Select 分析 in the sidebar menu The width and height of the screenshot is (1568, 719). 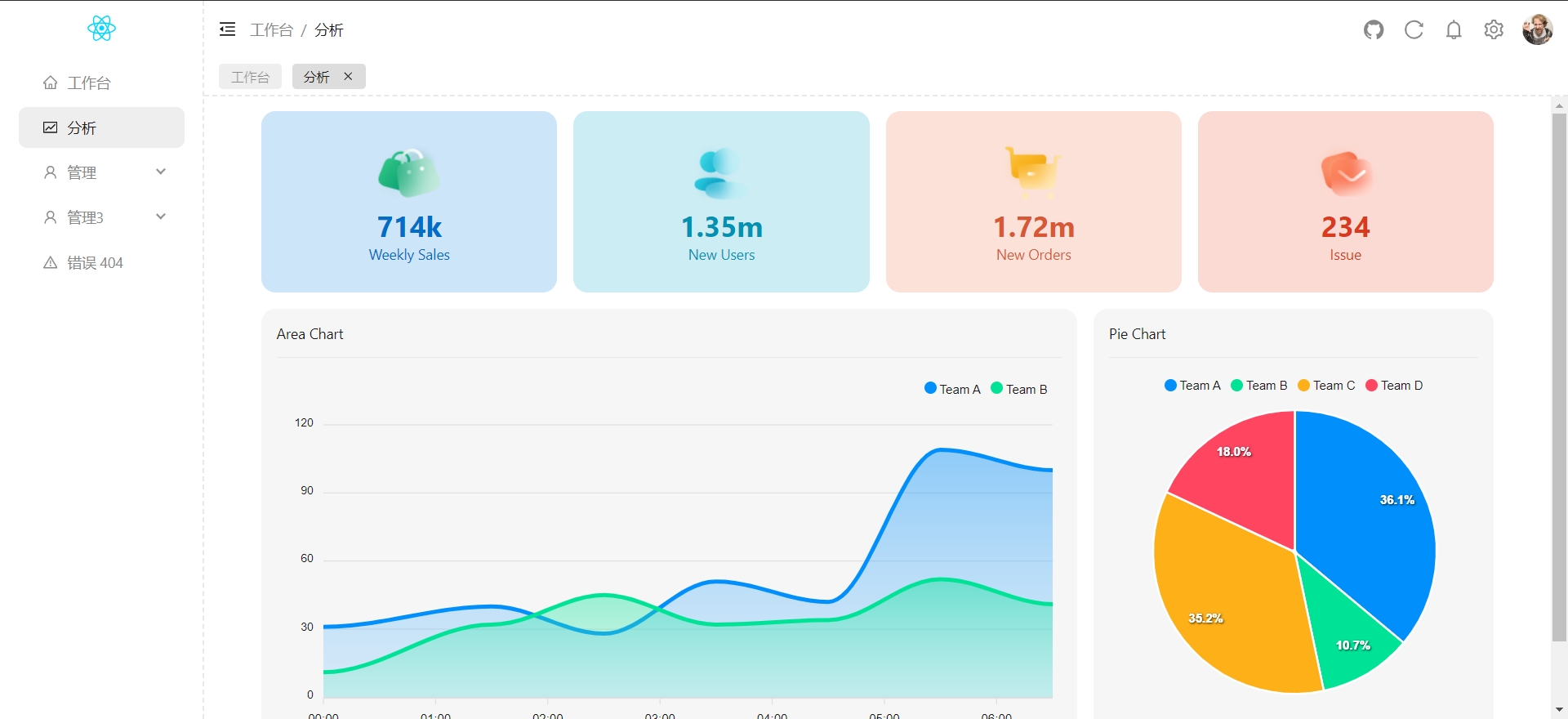(101, 127)
